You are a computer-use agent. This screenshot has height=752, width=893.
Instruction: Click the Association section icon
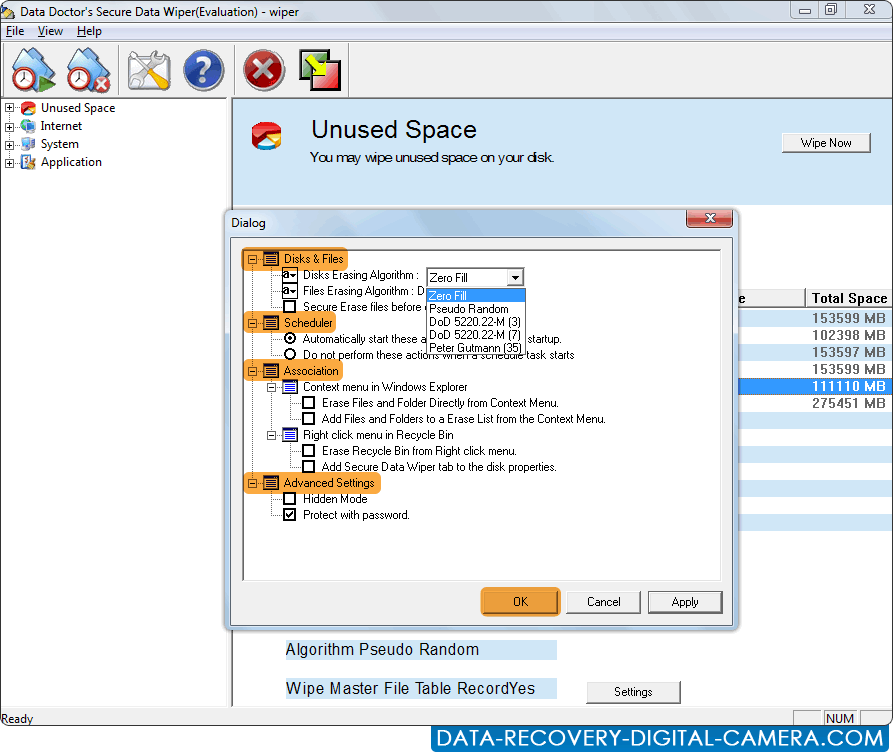pos(271,371)
